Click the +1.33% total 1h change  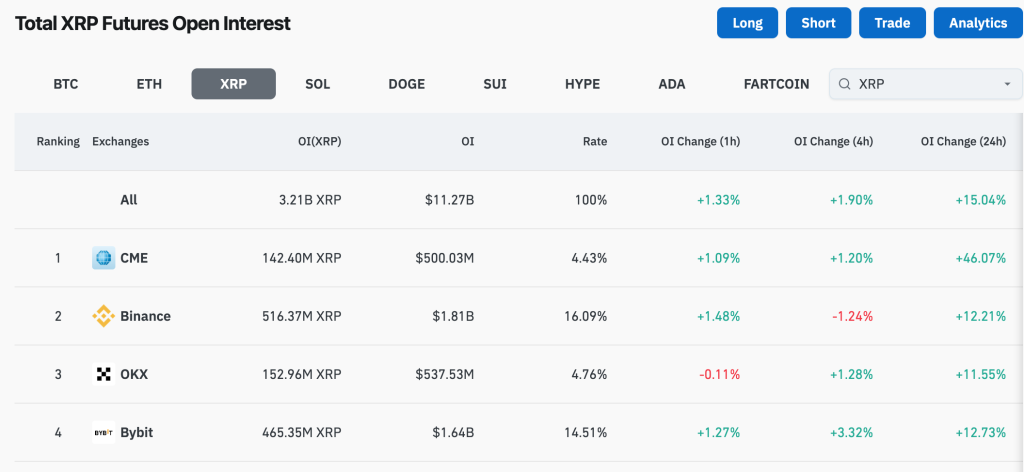(x=717, y=200)
